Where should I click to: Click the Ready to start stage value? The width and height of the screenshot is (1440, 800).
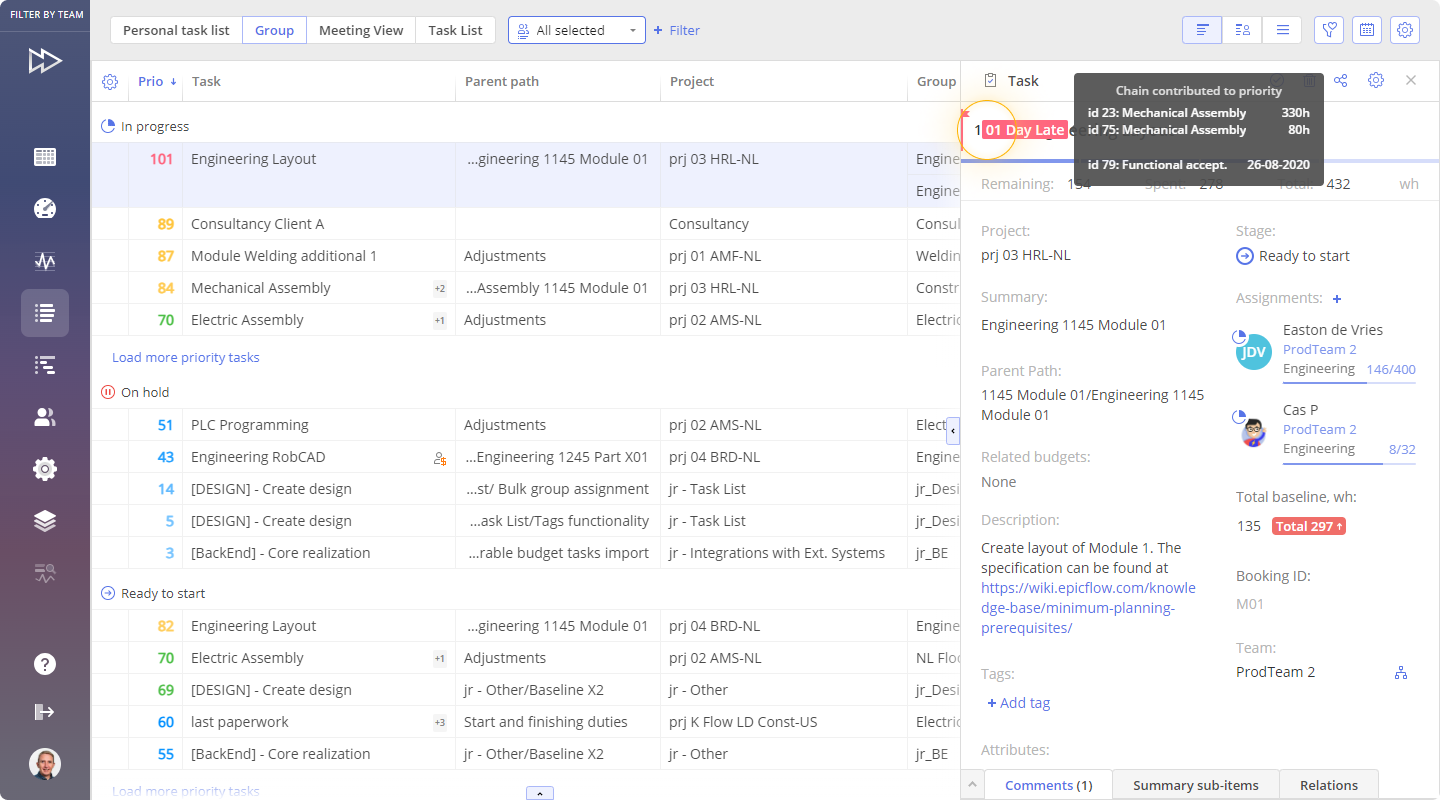[x=1293, y=256]
